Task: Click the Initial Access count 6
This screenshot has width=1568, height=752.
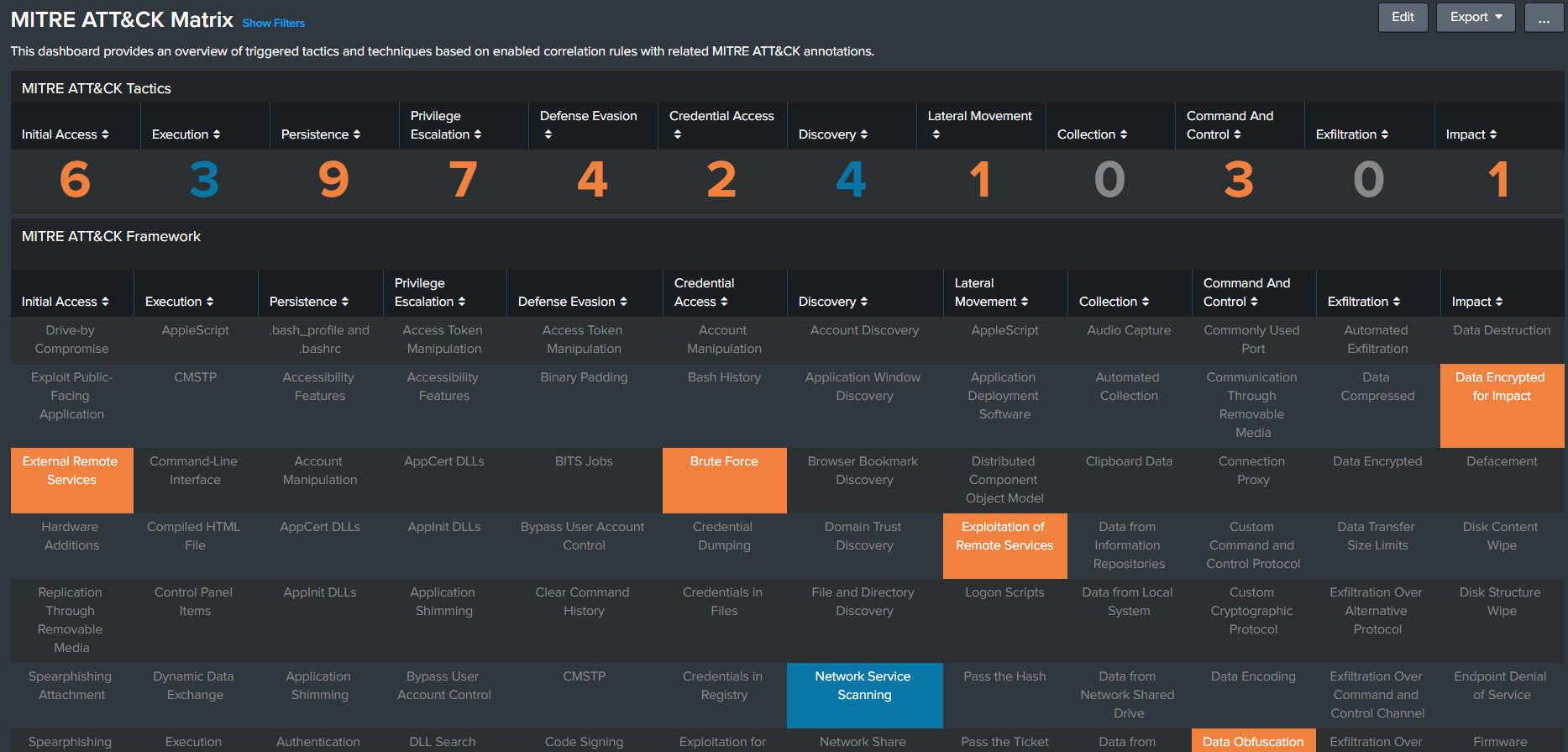Action: 75,180
